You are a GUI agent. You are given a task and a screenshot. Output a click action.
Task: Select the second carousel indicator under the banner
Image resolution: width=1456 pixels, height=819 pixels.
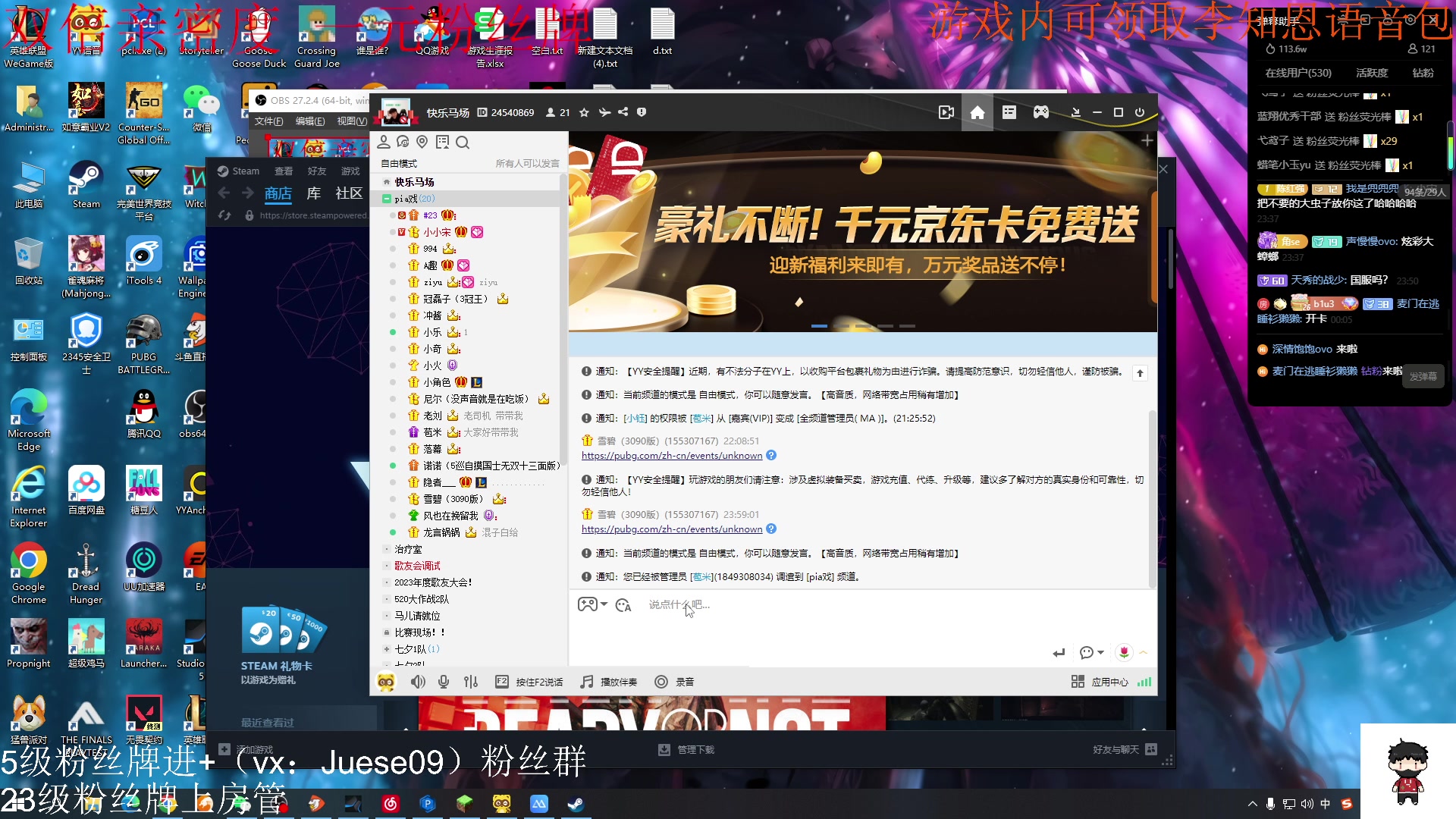[x=842, y=325]
